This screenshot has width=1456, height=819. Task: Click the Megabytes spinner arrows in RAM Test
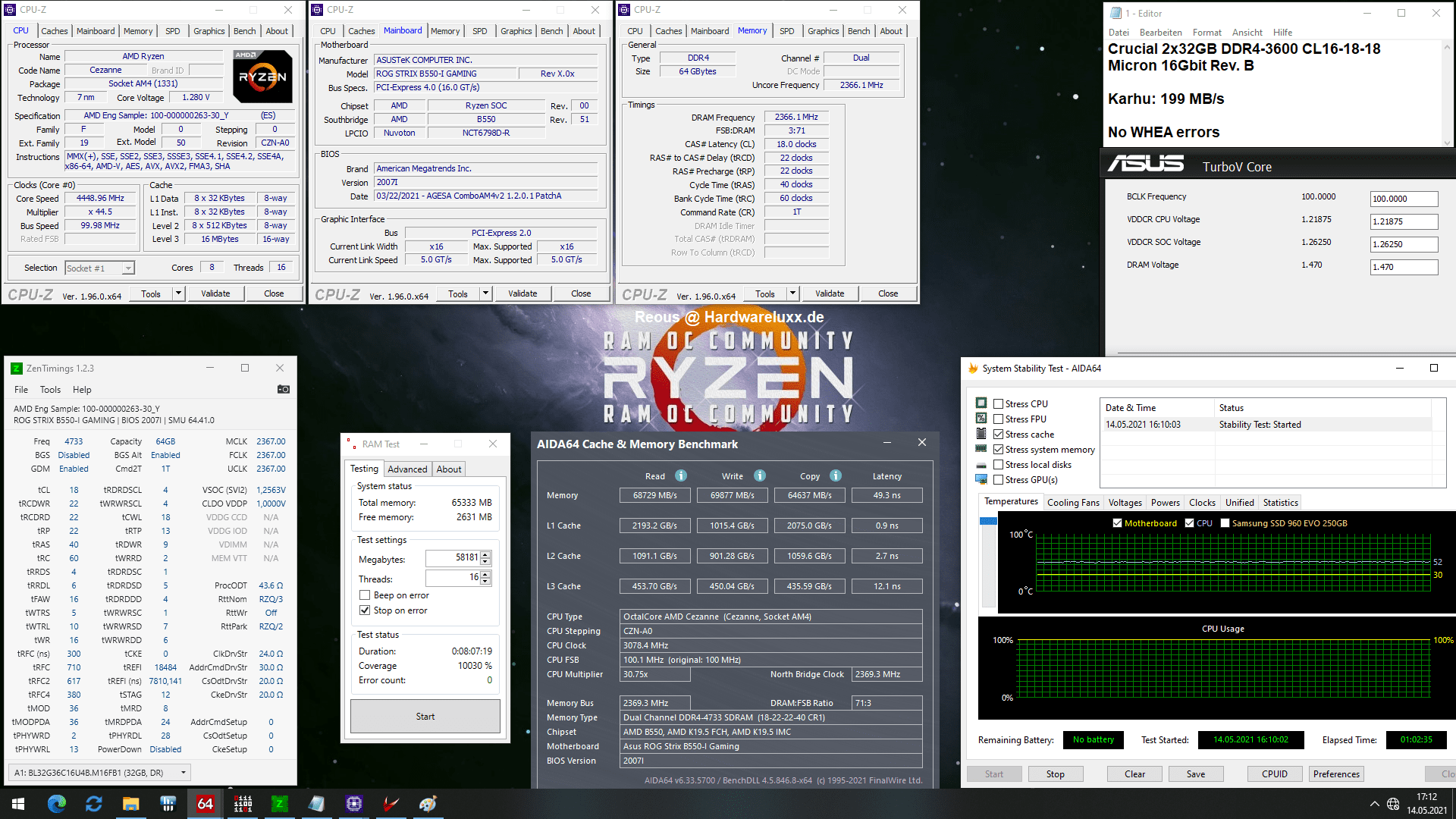(x=485, y=558)
